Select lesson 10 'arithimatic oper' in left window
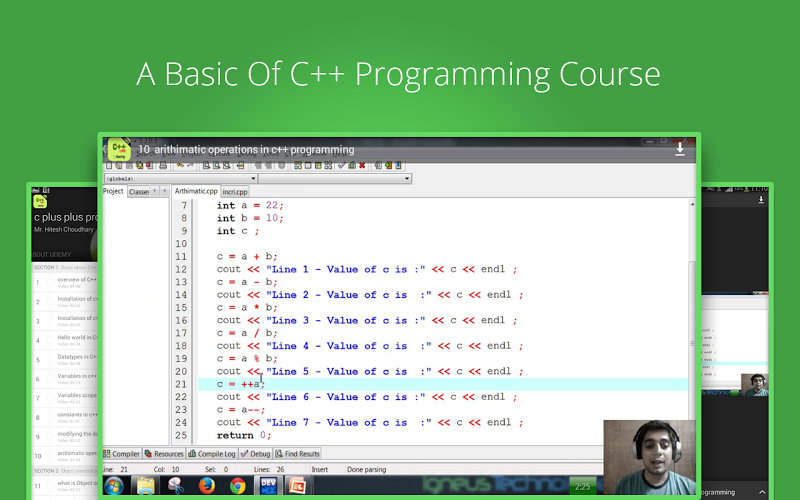Image resolution: width=800 pixels, height=500 pixels. coord(65,456)
